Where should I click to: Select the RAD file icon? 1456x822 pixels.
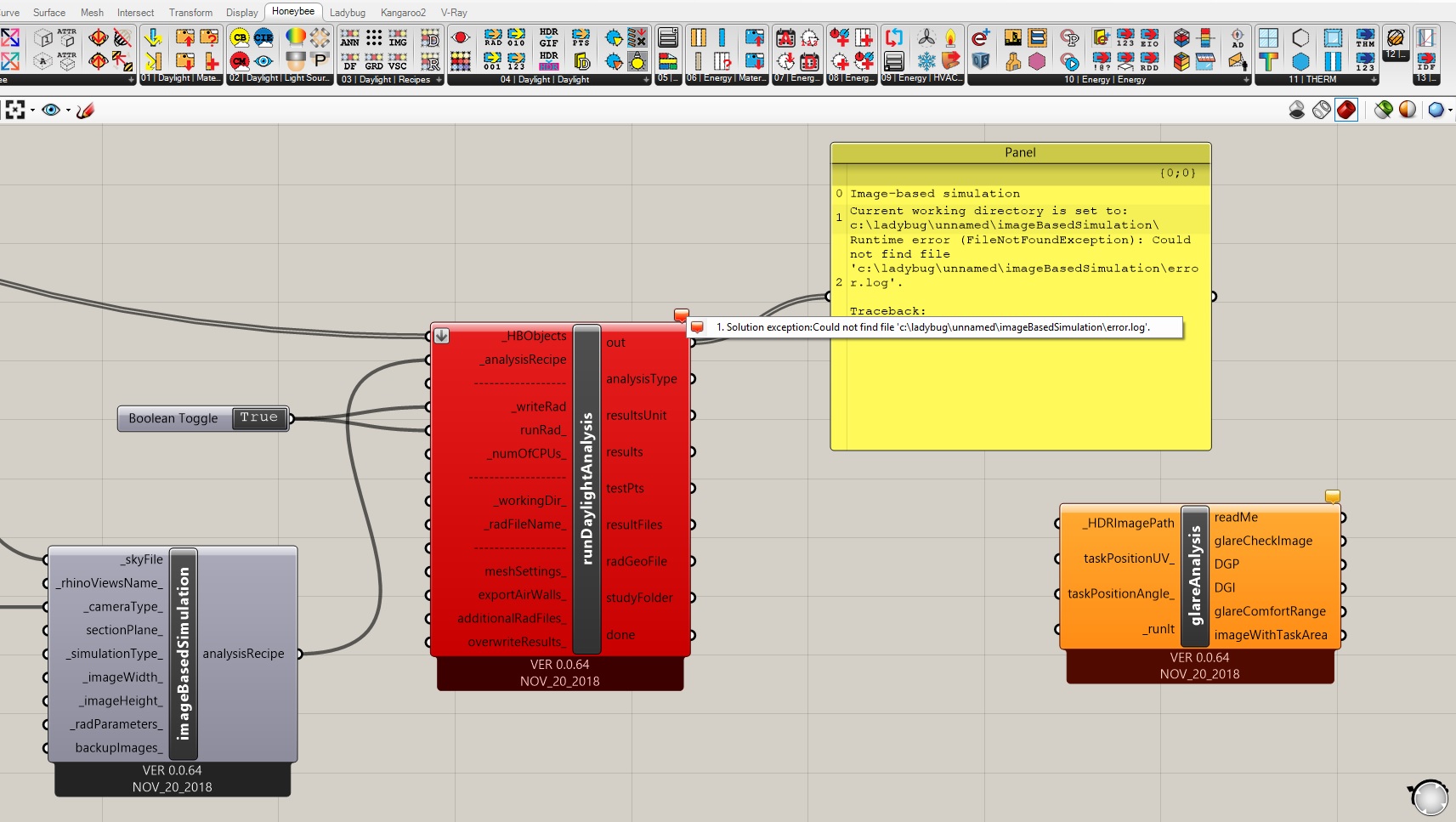pyautogui.click(x=493, y=37)
